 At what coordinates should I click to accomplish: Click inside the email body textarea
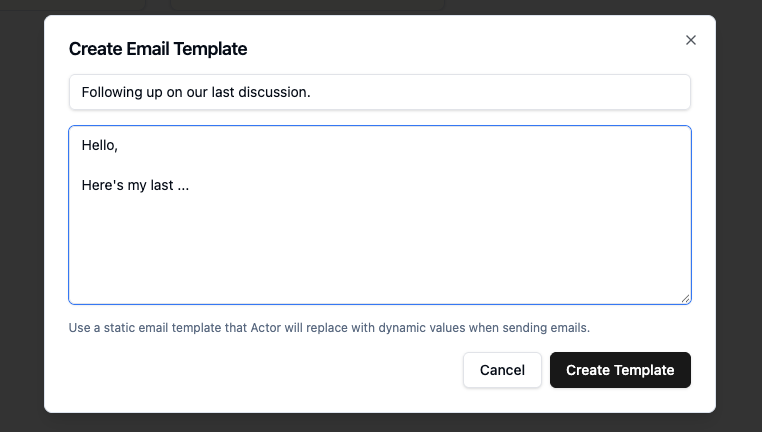point(380,230)
